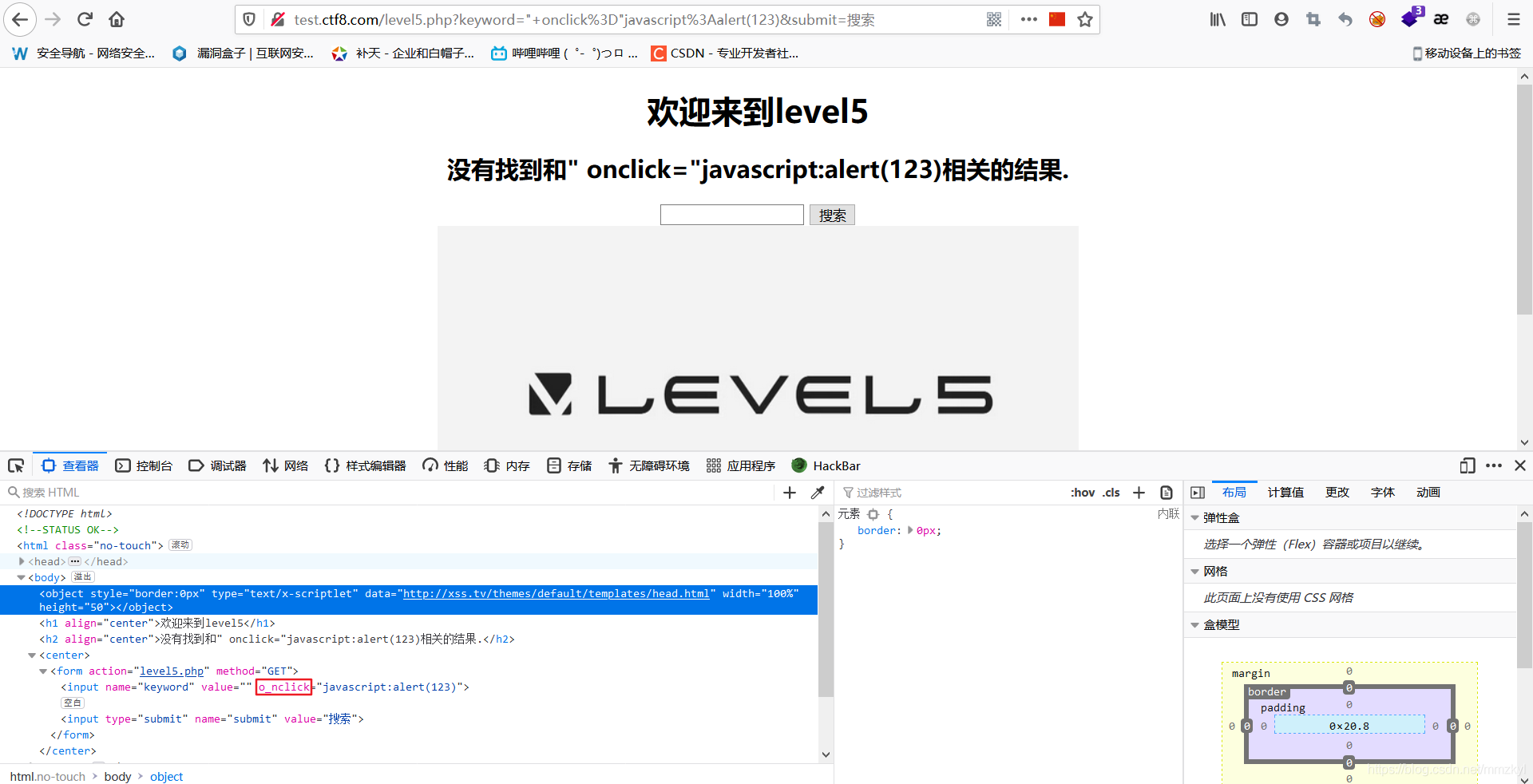Collapse the 盒模型 section
Image resolution: width=1533 pixels, height=784 pixels.
pos(1195,625)
